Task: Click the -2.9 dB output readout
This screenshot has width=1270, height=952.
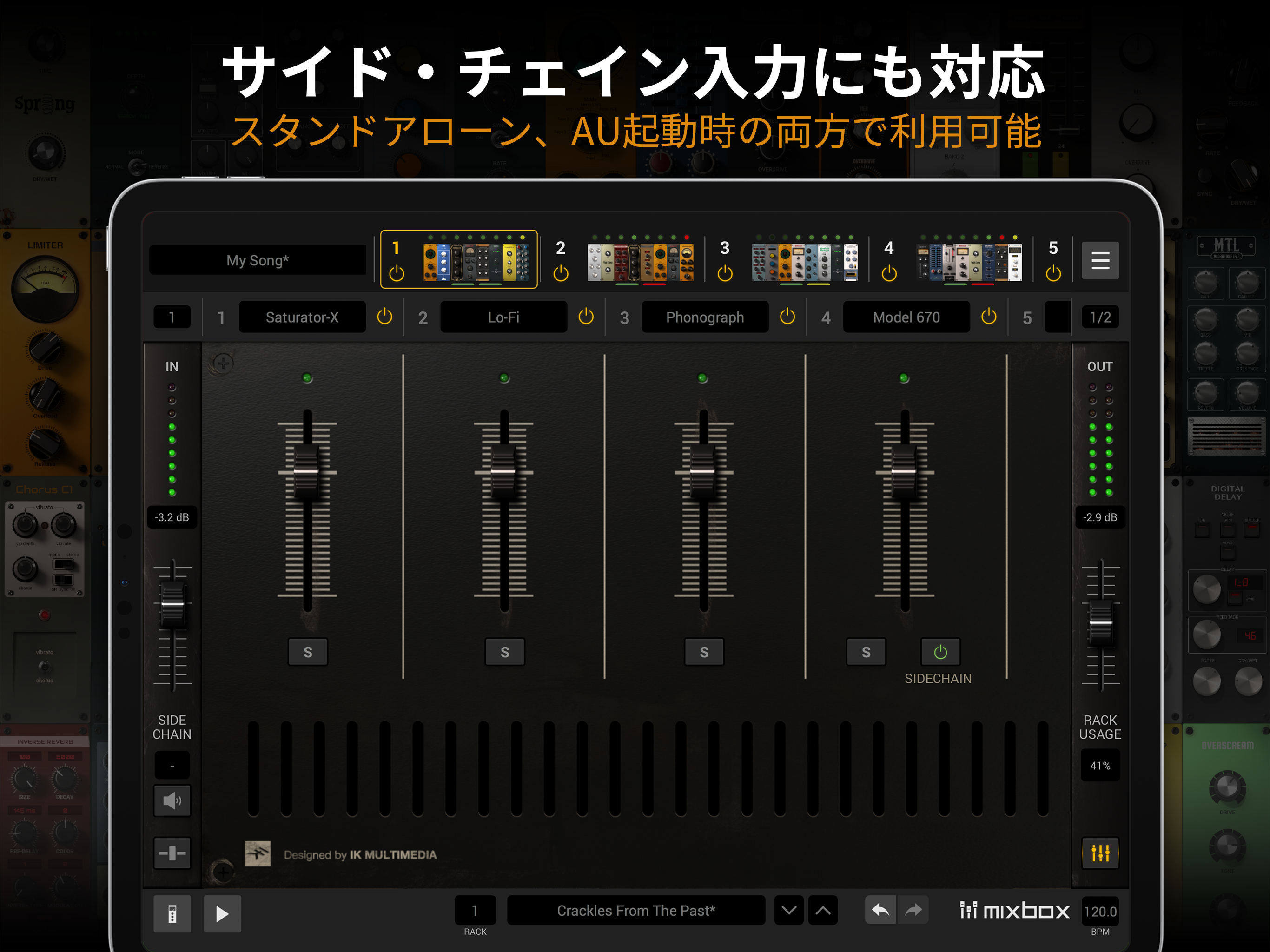Action: click(1100, 517)
